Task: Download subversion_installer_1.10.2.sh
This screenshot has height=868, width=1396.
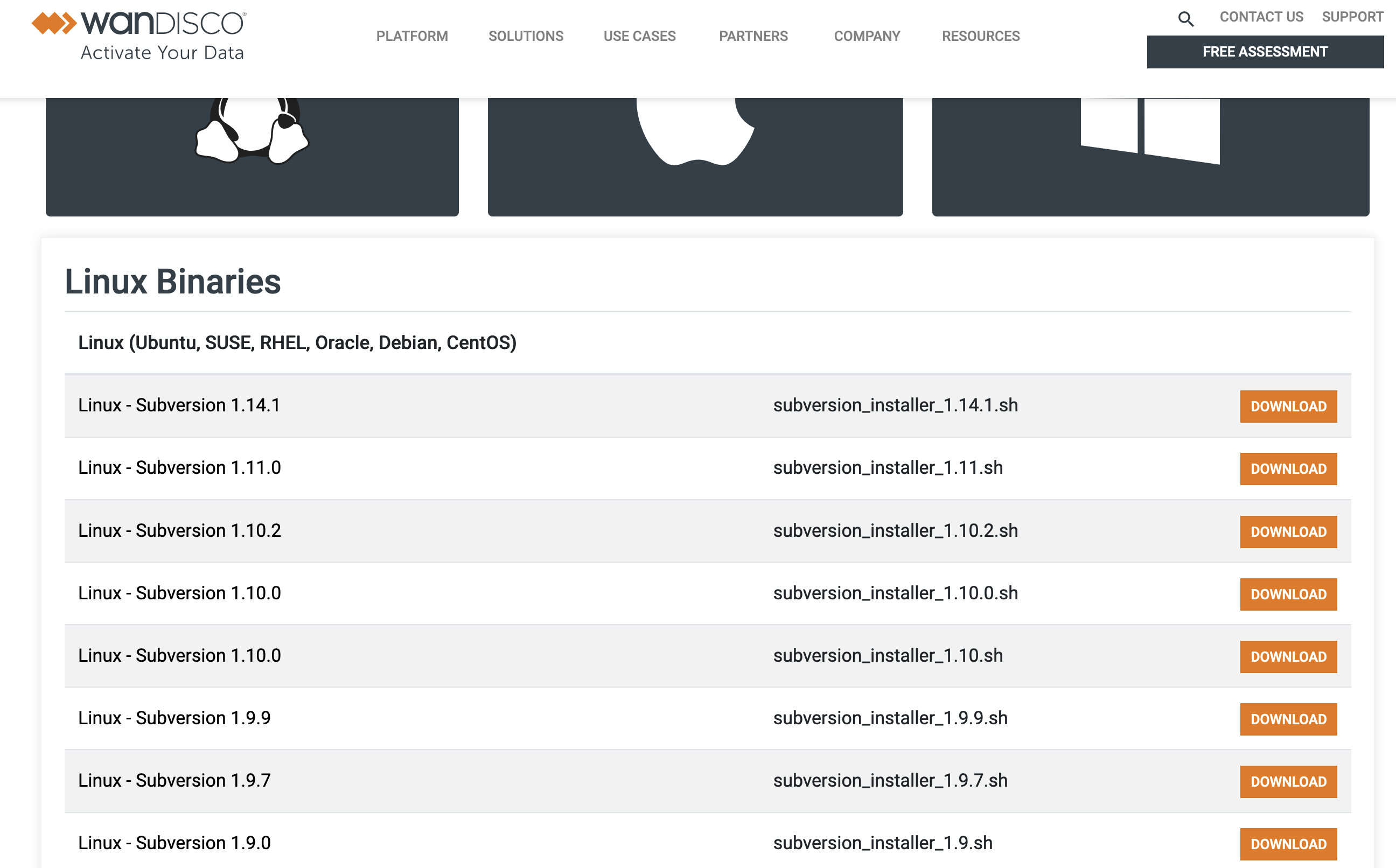Action: pyautogui.click(x=1288, y=531)
